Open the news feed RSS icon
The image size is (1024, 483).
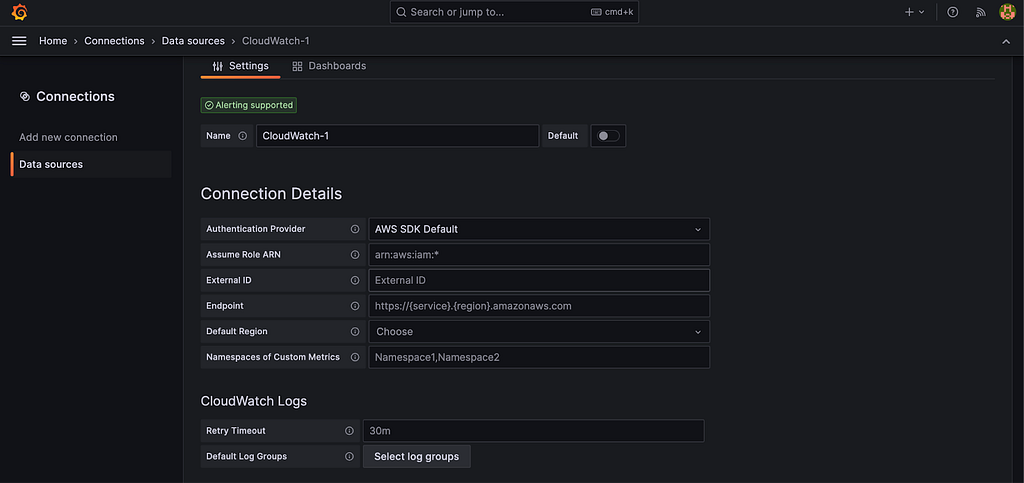click(x=980, y=12)
